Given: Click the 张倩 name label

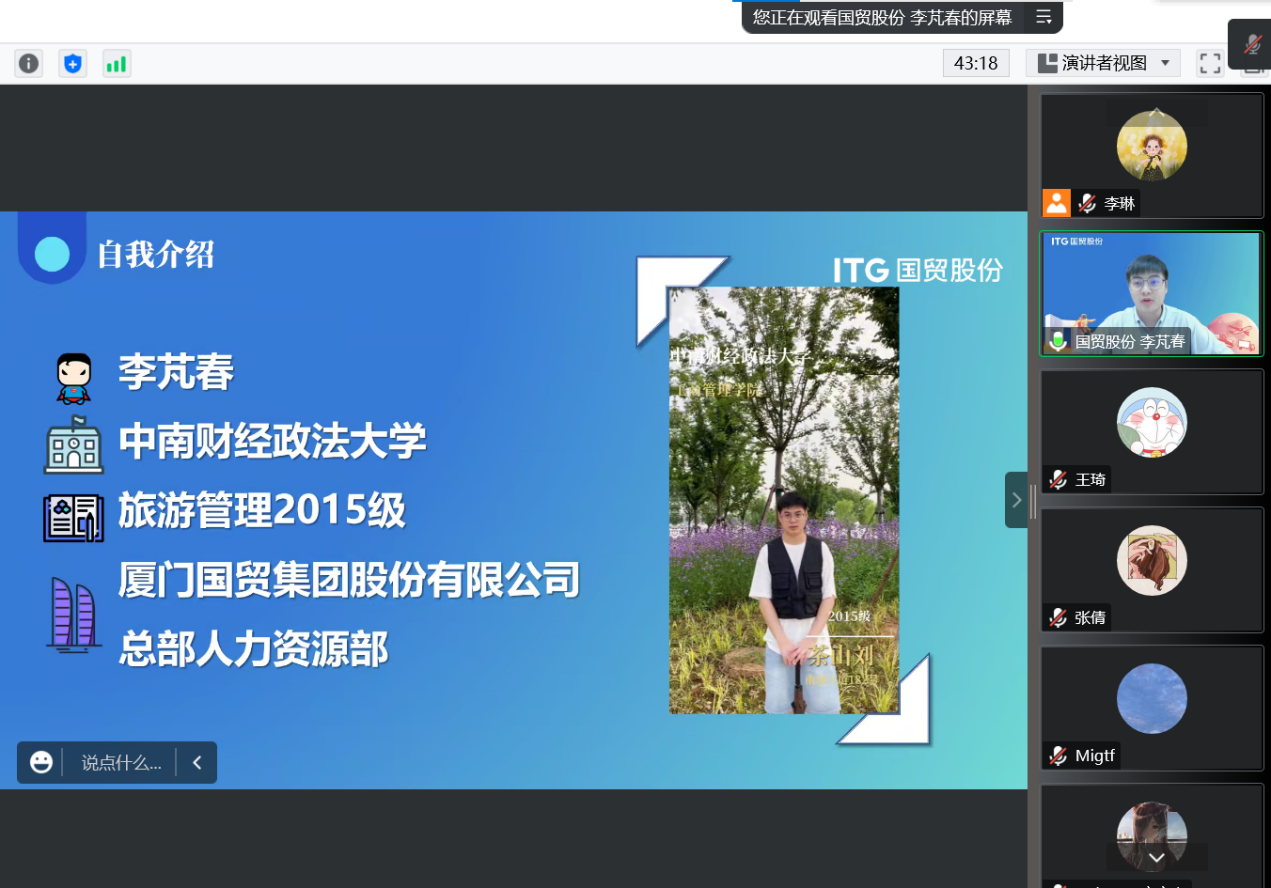Looking at the screenshot, I should [x=1091, y=618].
